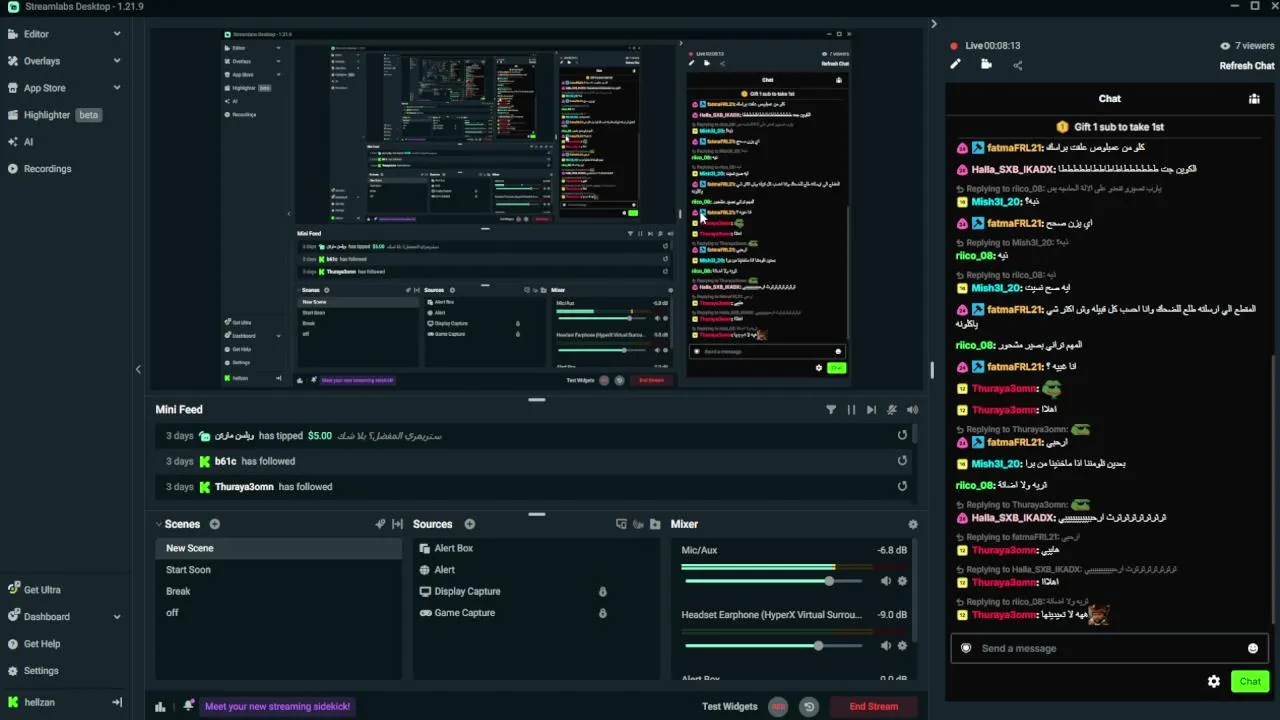1280x720 pixels.
Task: Toggle lock on Game Capture source
Action: point(602,613)
